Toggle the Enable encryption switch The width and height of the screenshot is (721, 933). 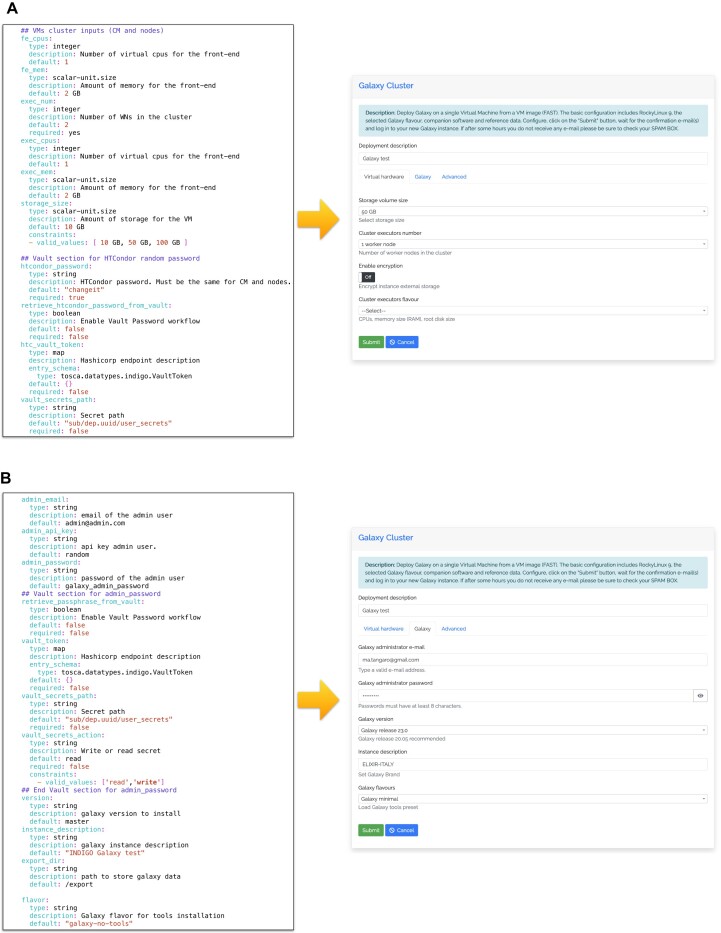[x=368, y=276]
